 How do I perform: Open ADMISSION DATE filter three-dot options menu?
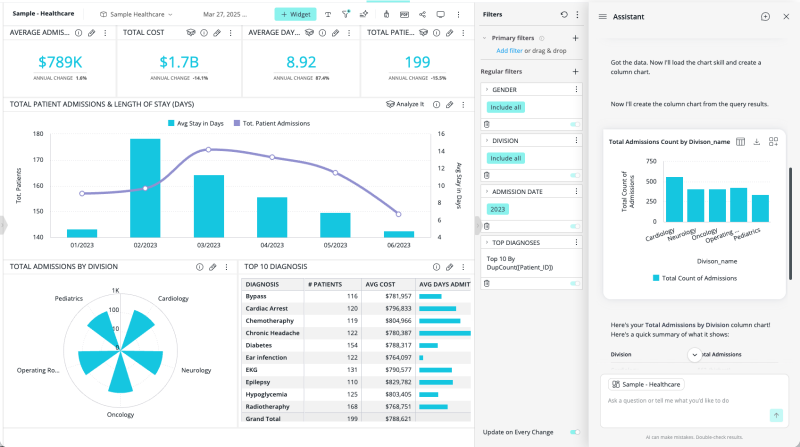tap(577, 191)
